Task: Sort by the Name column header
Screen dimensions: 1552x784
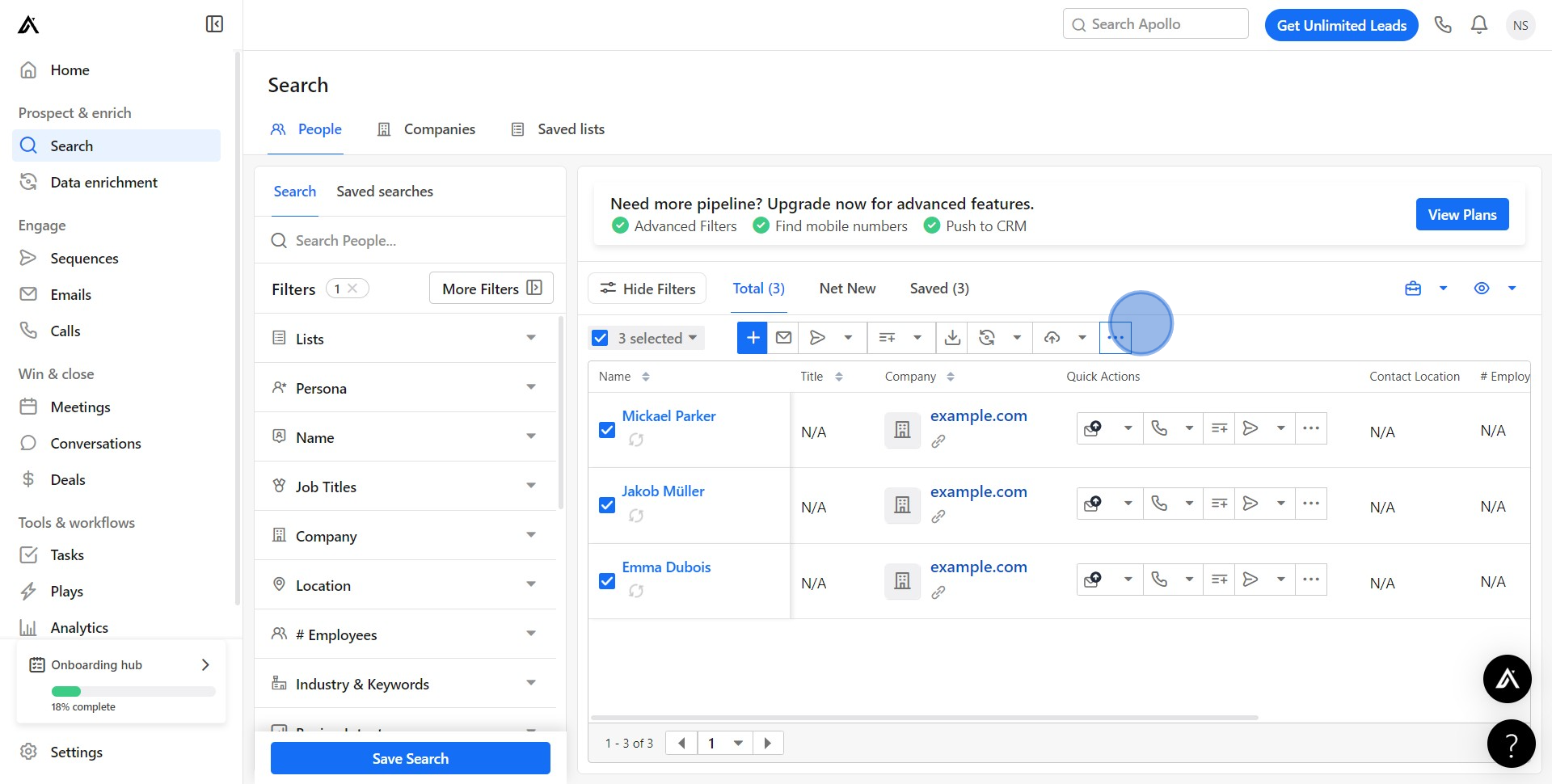Action: 624,377
